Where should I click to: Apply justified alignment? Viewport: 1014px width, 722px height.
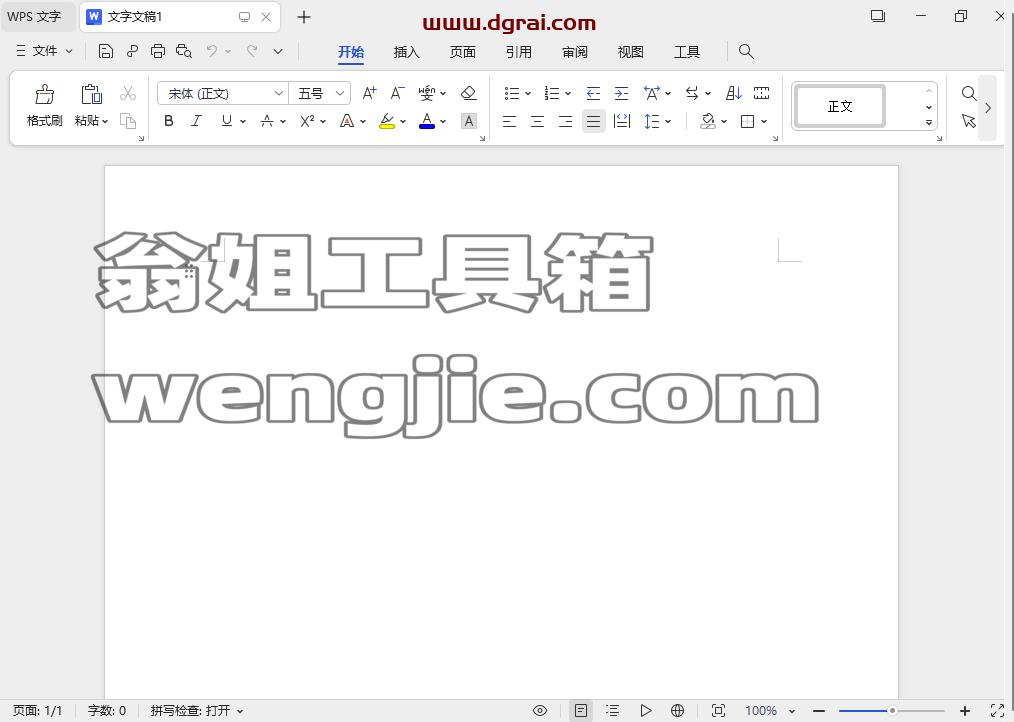[594, 121]
